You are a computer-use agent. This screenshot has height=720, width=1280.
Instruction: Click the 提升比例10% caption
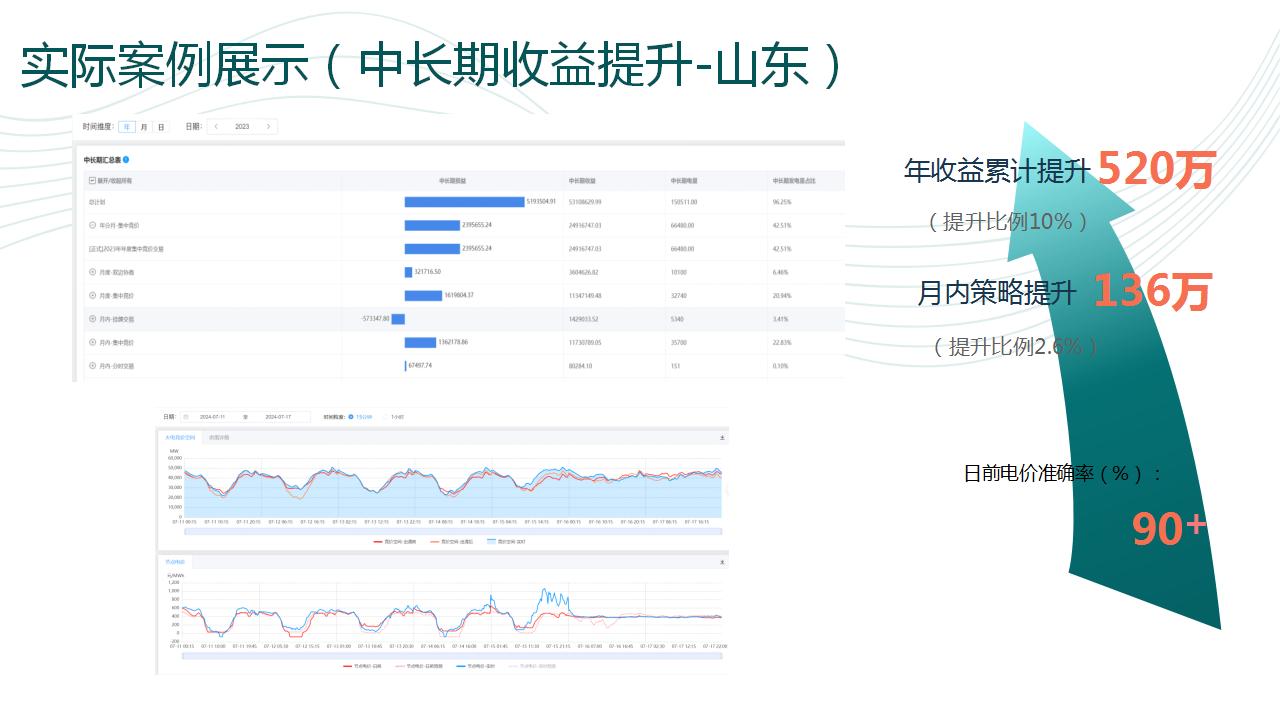point(1008,222)
